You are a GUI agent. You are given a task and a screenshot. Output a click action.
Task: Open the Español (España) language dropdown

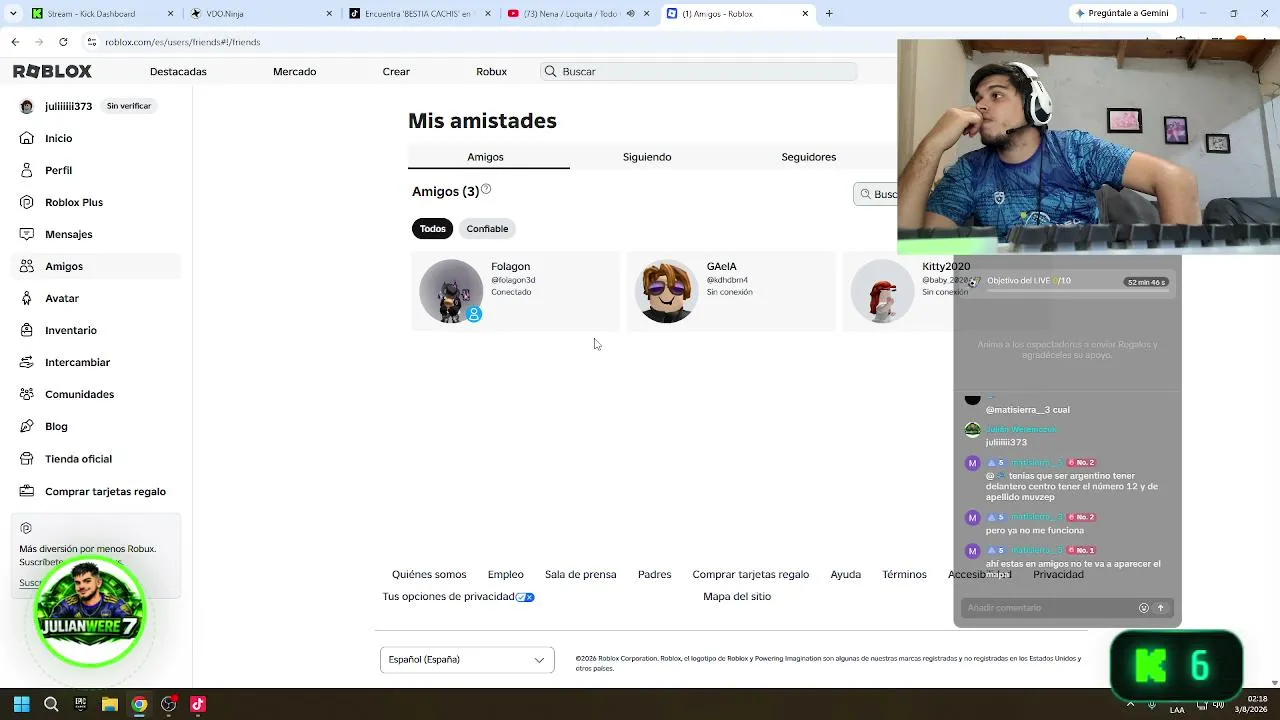click(467, 660)
